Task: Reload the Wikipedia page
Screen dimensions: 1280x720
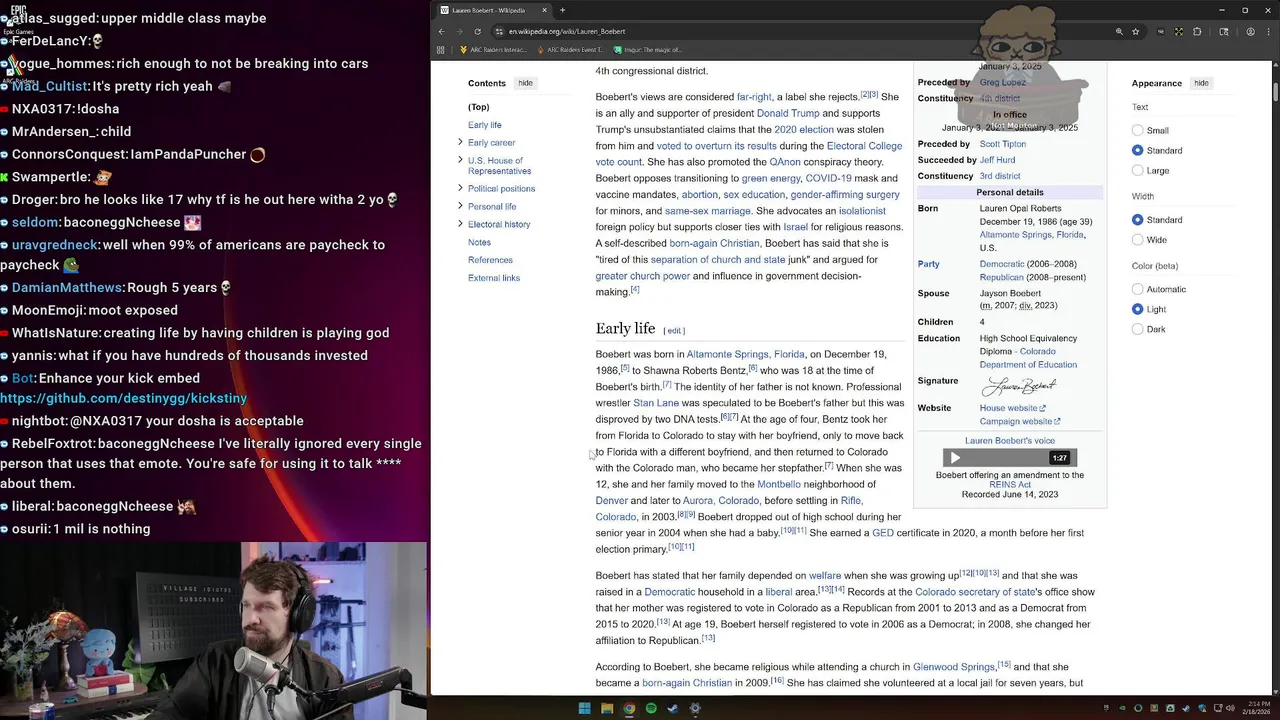Action: click(x=478, y=31)
